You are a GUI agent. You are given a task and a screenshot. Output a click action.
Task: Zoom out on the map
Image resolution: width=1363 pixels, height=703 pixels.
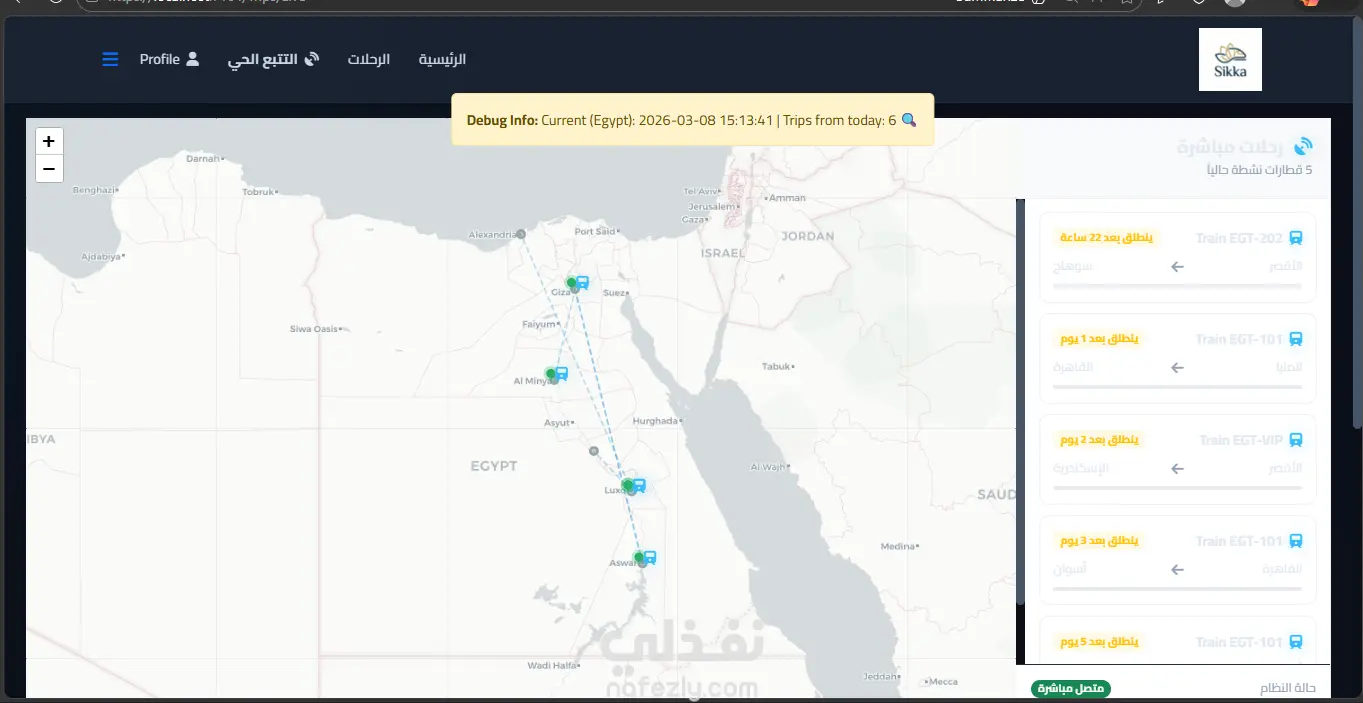[49, 169]
